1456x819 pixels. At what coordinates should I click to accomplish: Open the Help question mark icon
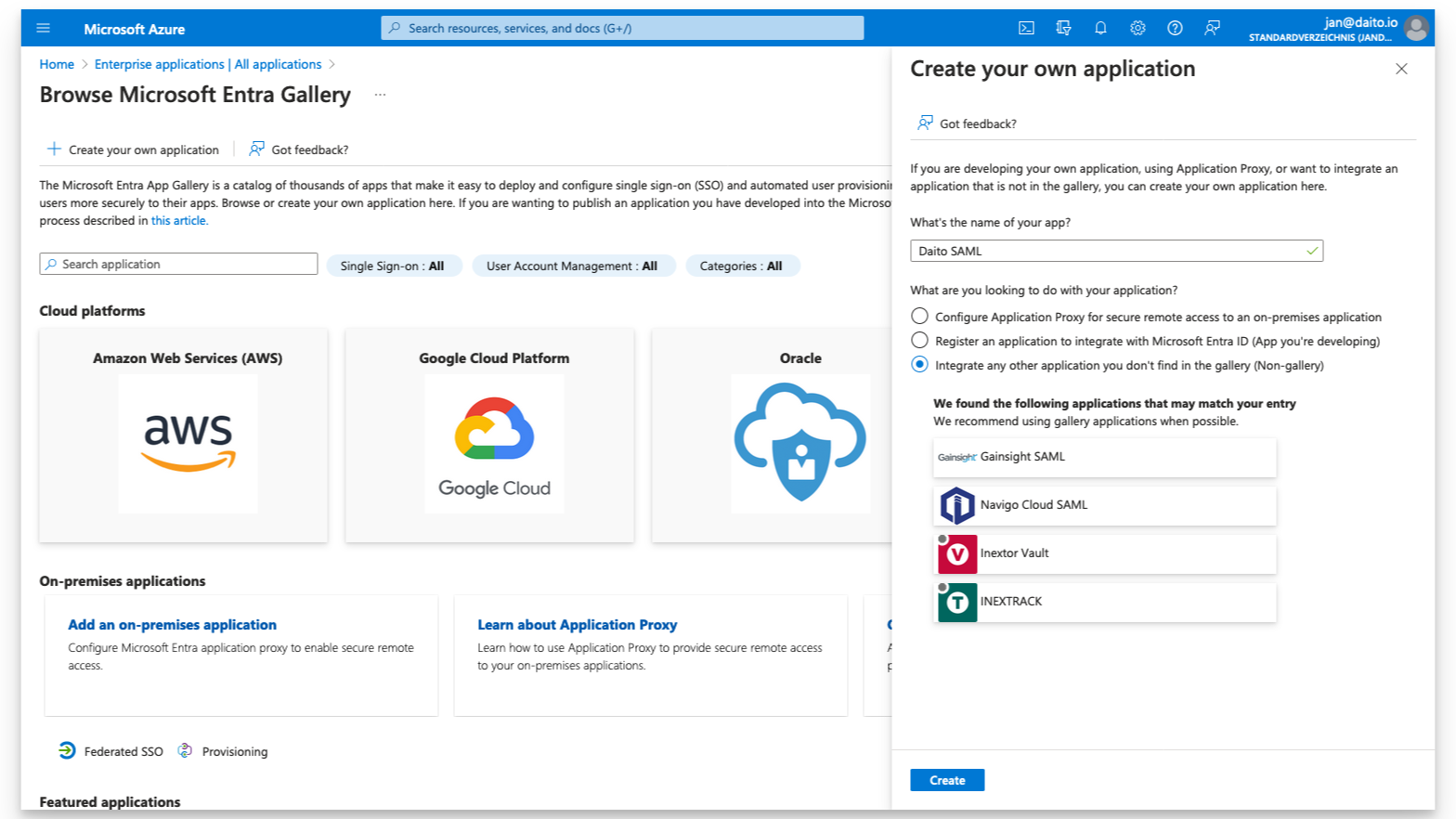point(1175,28)
